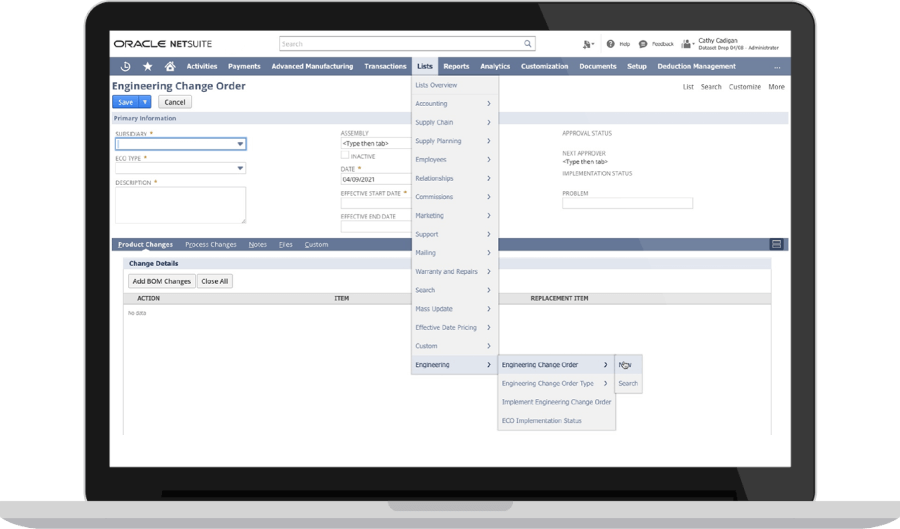This screenshot has width=900, height=529.
Task: Open the Setup menu
Action: pos(637,67)
